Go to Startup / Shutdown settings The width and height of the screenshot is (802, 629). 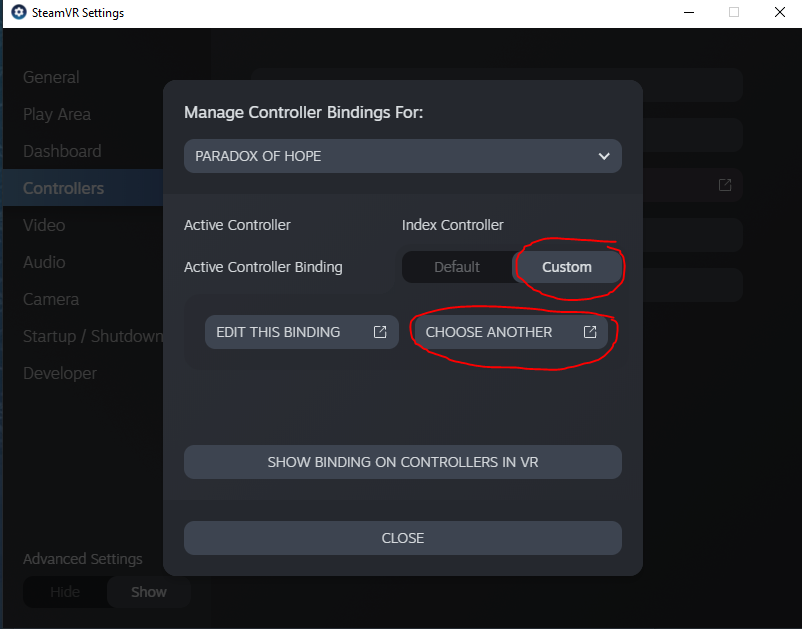click(93, 336)
